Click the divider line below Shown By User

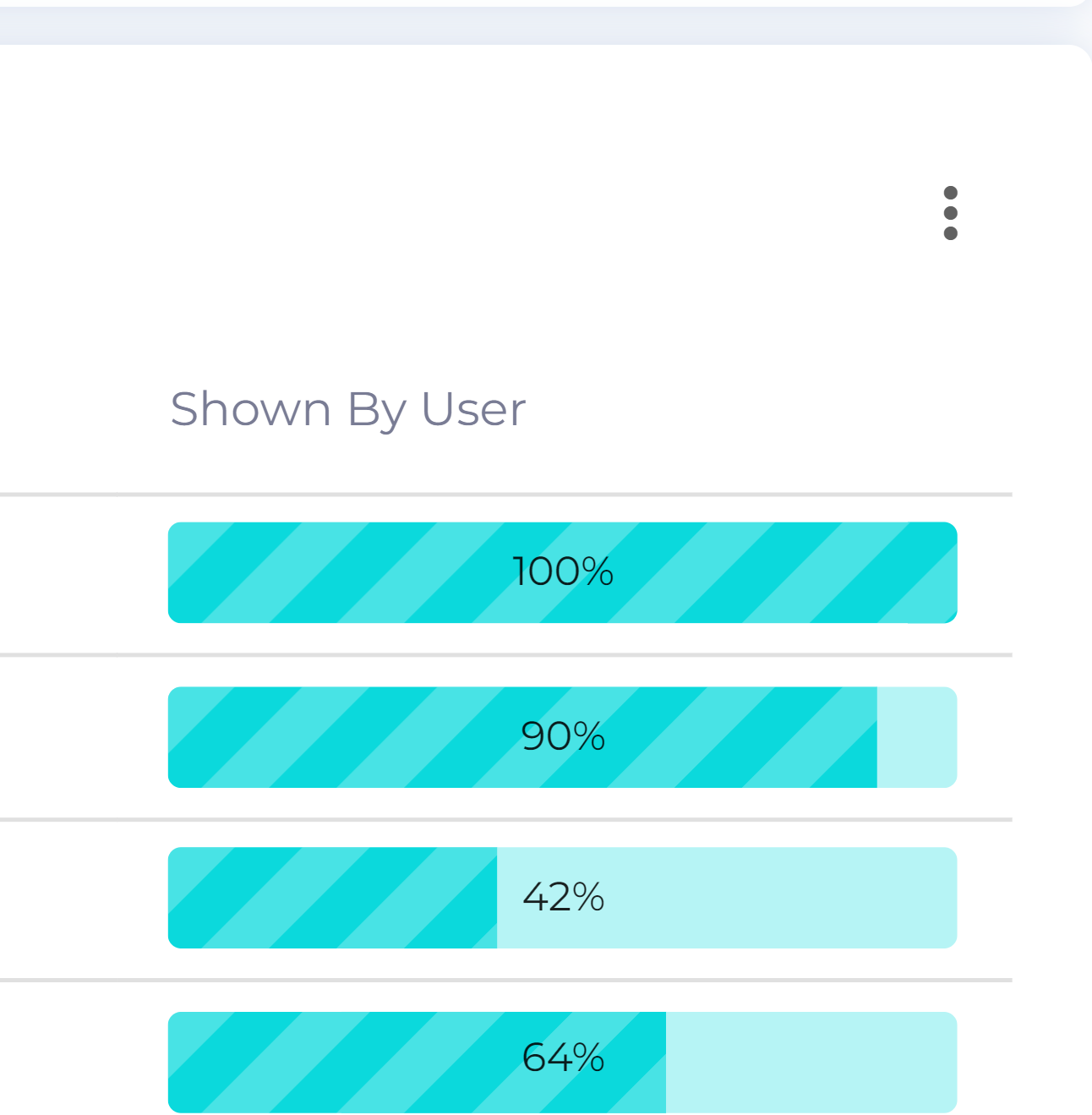[x=505, y=495]
